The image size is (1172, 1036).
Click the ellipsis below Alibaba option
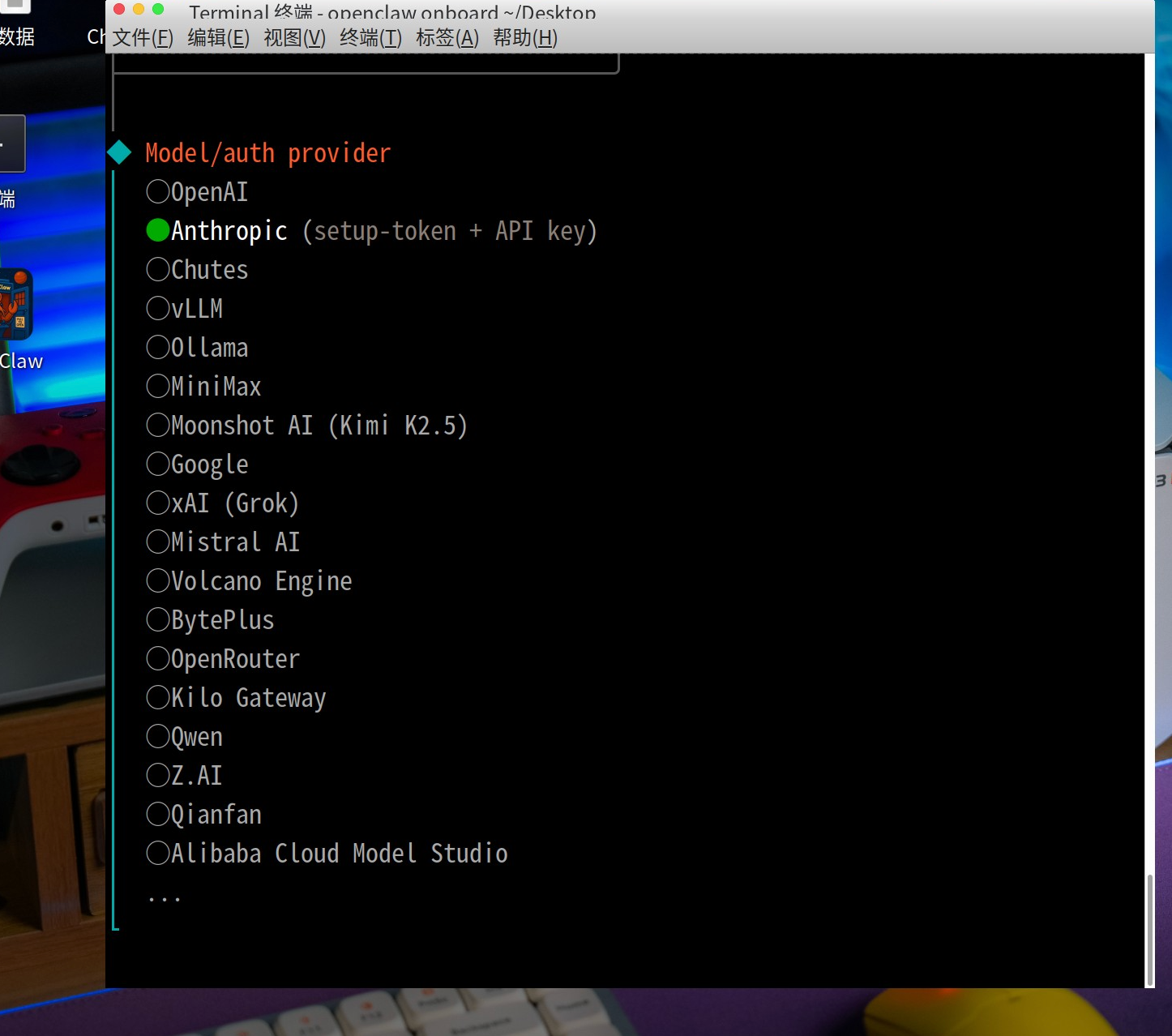pyautogui.click(x=165, y=898)
